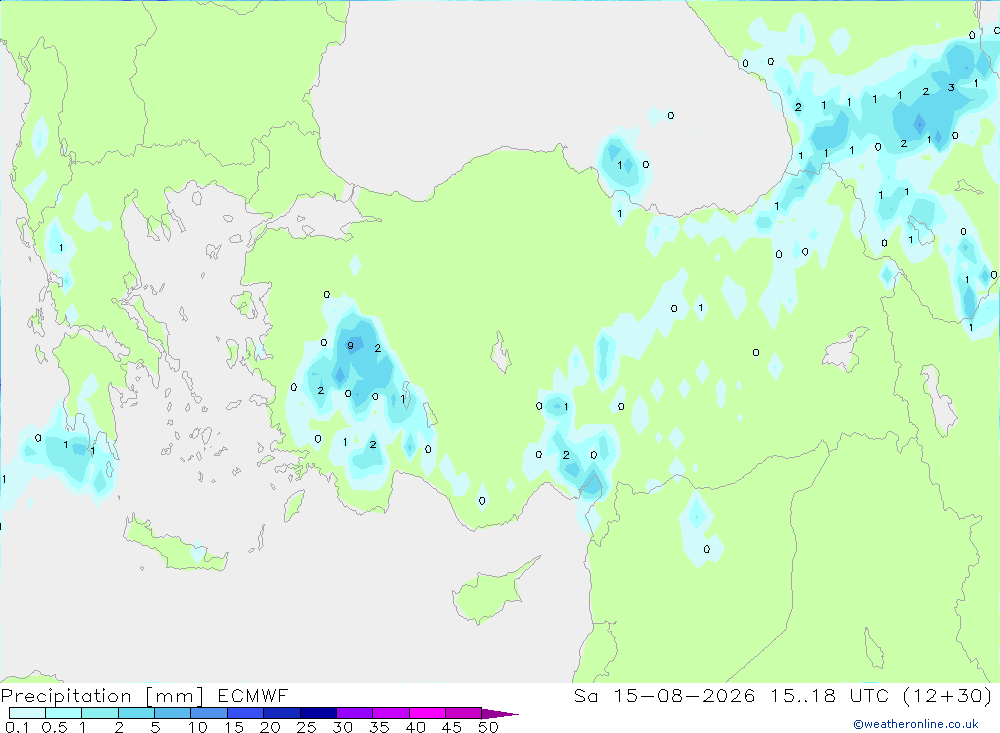This screenshot has width=1000, height=733.
Task: Click the legend label '25'
Action: pos(306,727)
